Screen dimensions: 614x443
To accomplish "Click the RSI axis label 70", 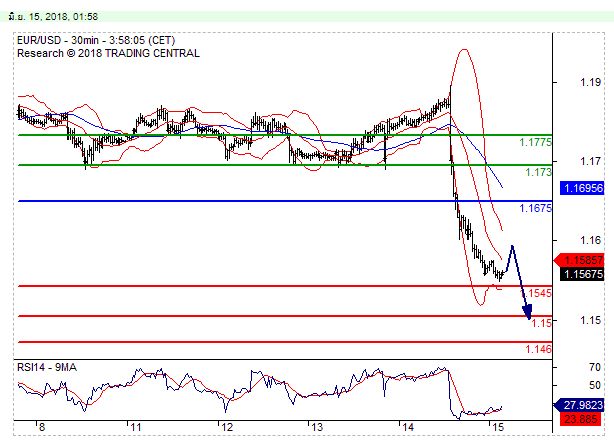I will [x=595, y=367].
